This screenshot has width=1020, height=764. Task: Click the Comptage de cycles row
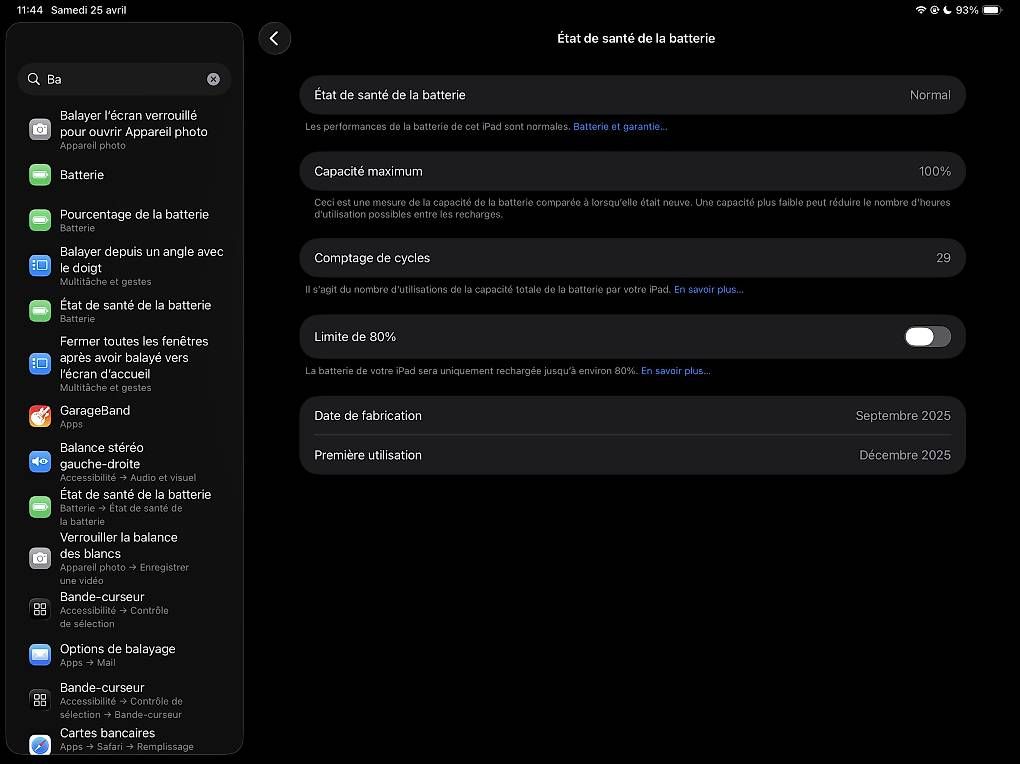click(632, 258)
